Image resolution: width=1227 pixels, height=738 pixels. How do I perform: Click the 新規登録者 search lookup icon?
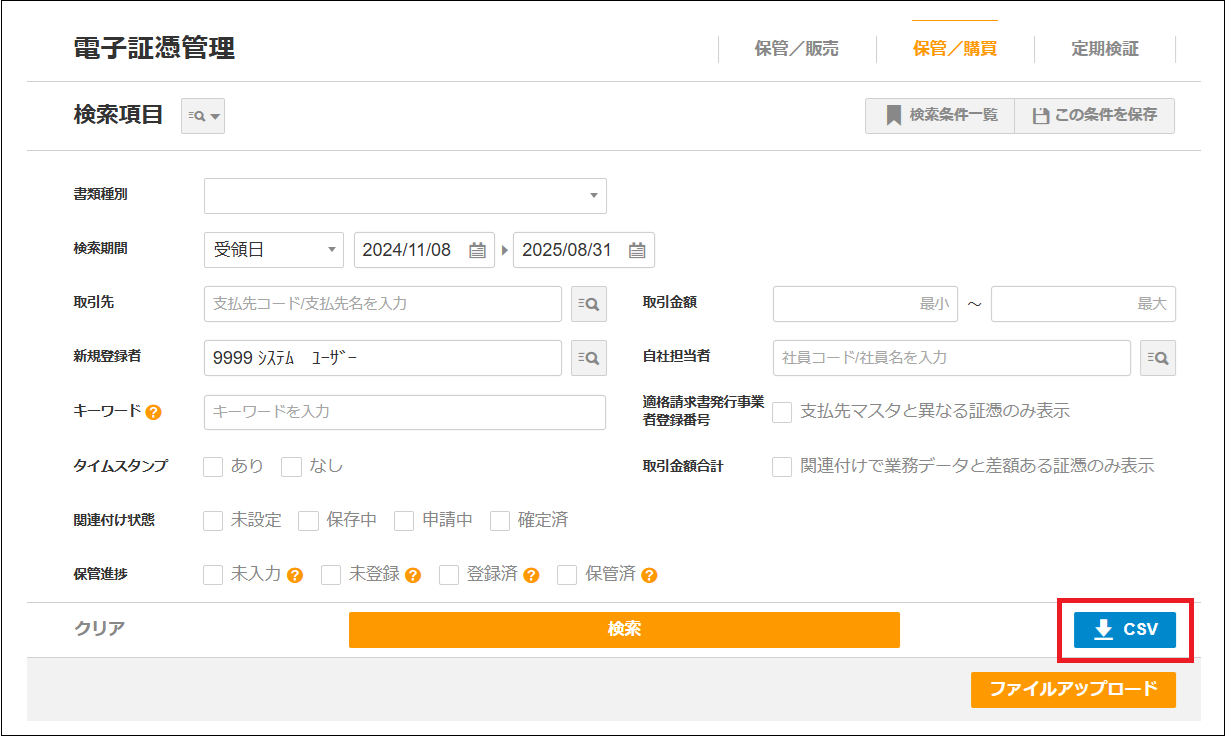589,358
